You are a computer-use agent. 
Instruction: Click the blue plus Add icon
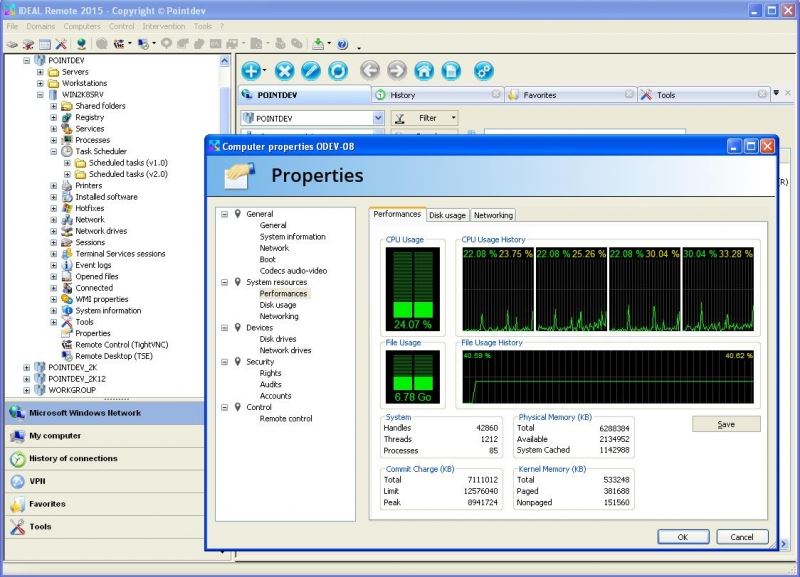tap(250, 71)
